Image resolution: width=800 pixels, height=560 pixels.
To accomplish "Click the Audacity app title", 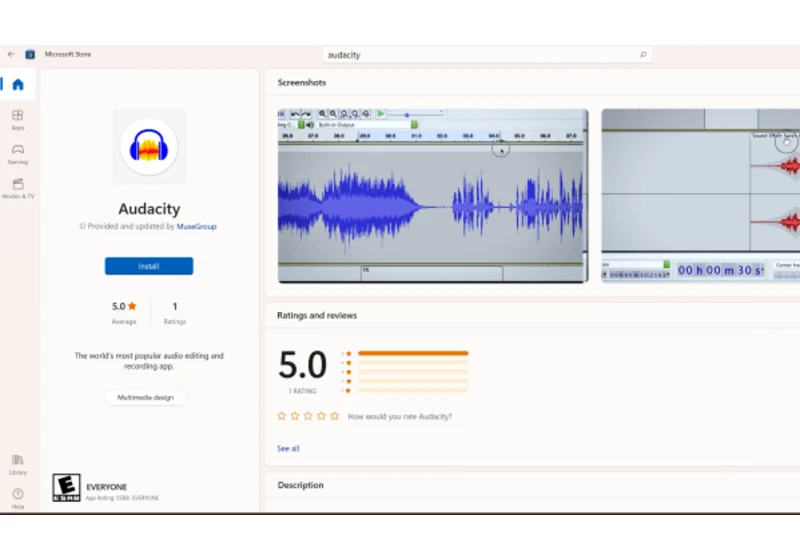I will [x=149, y=209].
